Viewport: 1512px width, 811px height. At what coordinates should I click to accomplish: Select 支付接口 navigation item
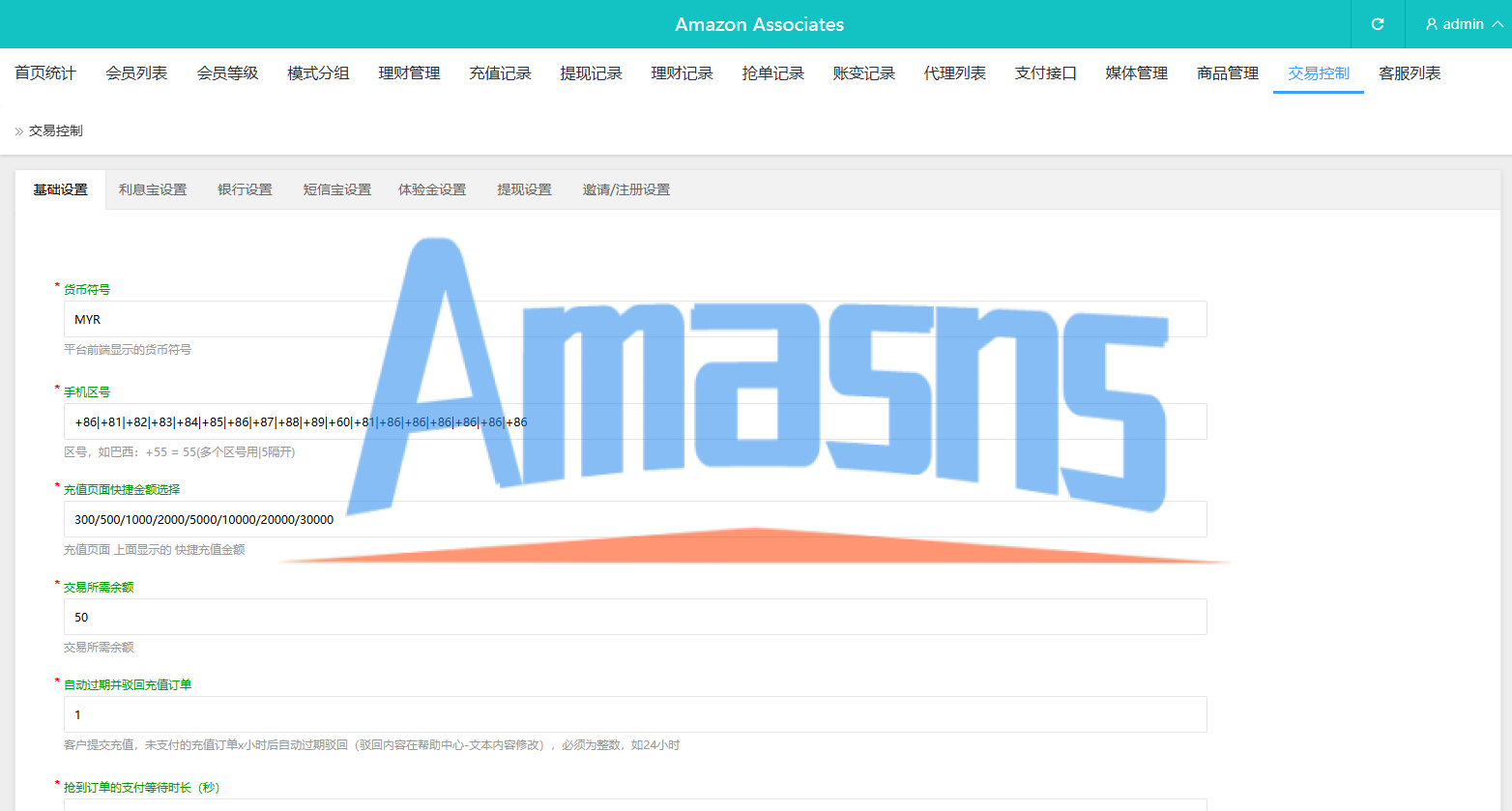(1045, 73)
